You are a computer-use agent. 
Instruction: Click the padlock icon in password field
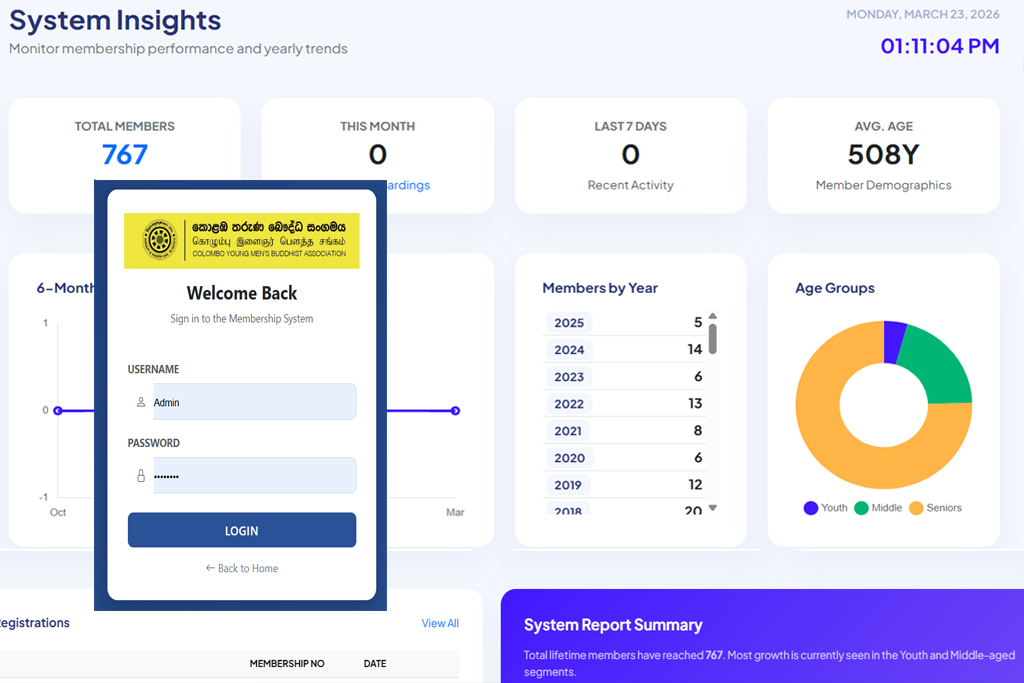point(140,476)
